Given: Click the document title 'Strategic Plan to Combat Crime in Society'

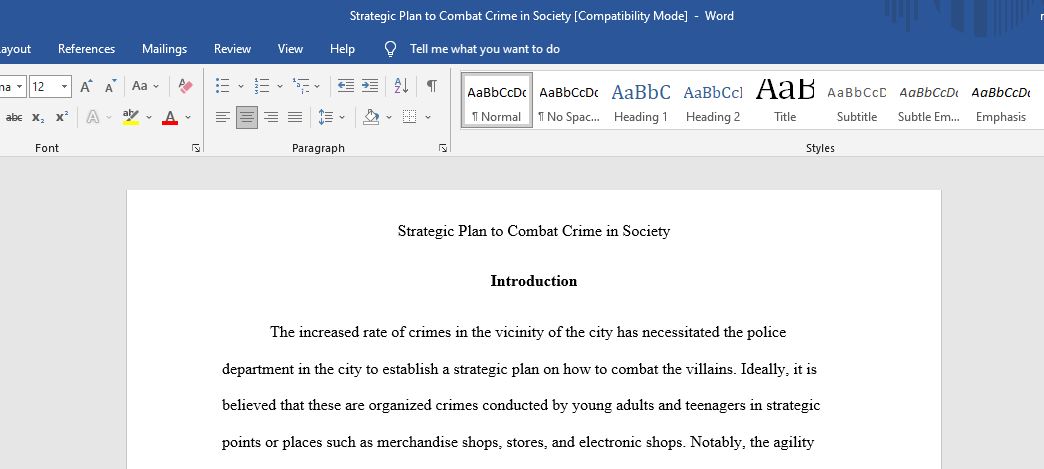Looking at the screenshot, I should pyautogui.click(x=534, y=231).
